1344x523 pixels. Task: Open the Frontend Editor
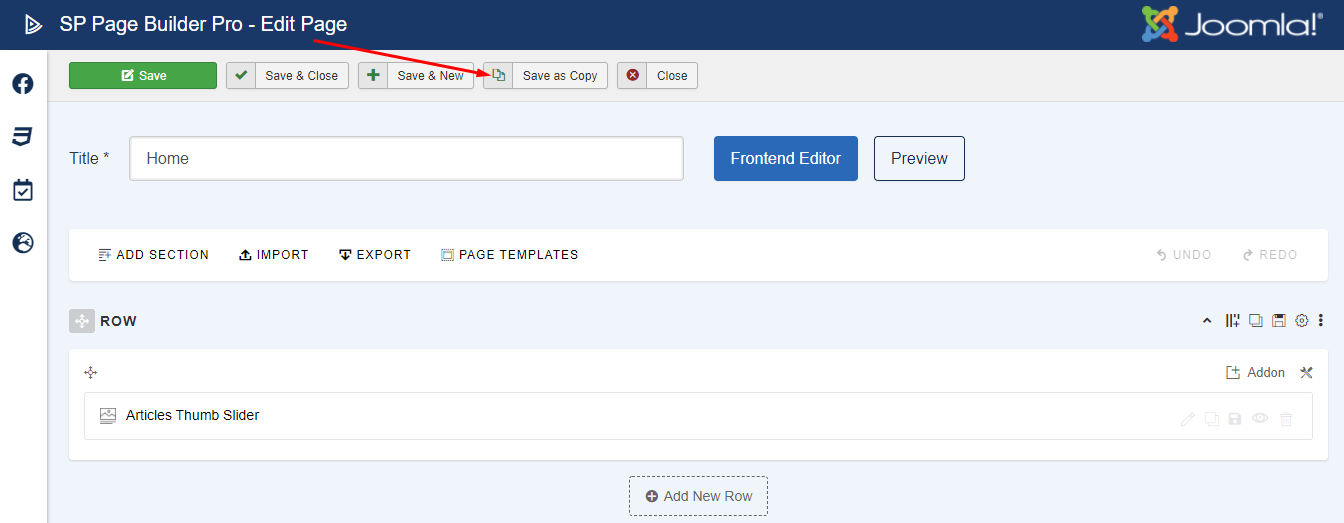pos(786,158)
